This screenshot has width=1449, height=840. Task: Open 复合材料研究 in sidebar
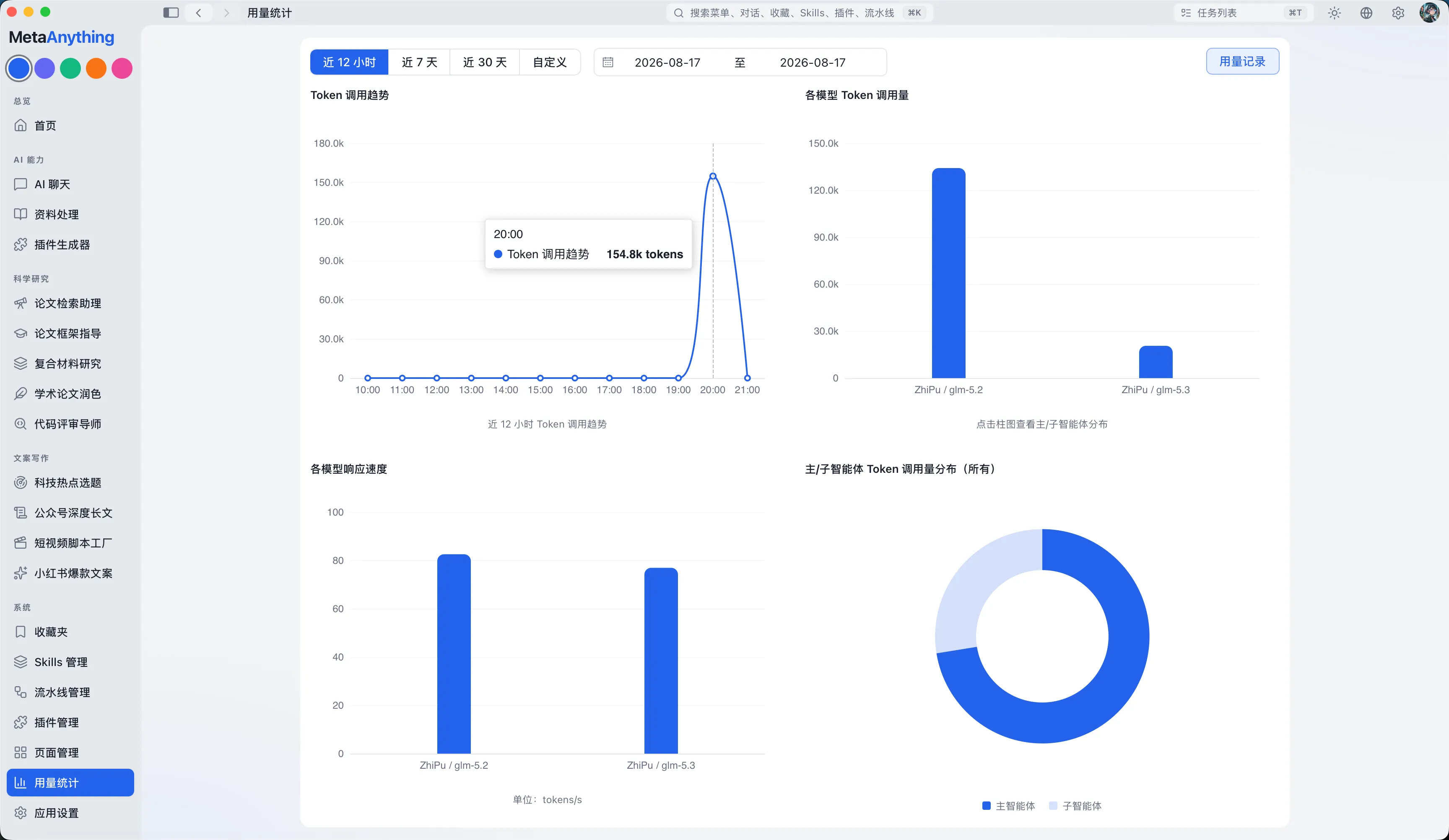tap(70, 363)
